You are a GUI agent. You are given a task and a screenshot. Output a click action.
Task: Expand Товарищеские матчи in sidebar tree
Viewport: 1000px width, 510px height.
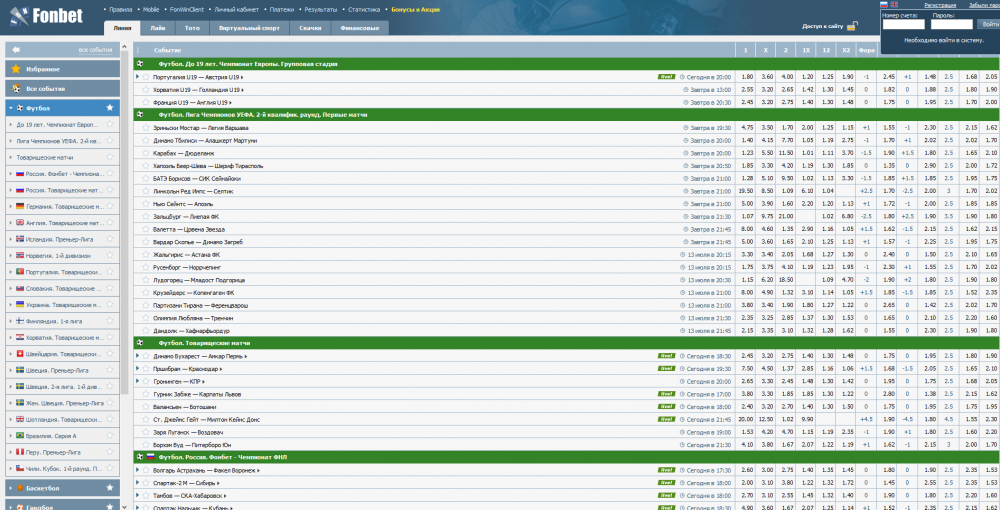point(10,157)
